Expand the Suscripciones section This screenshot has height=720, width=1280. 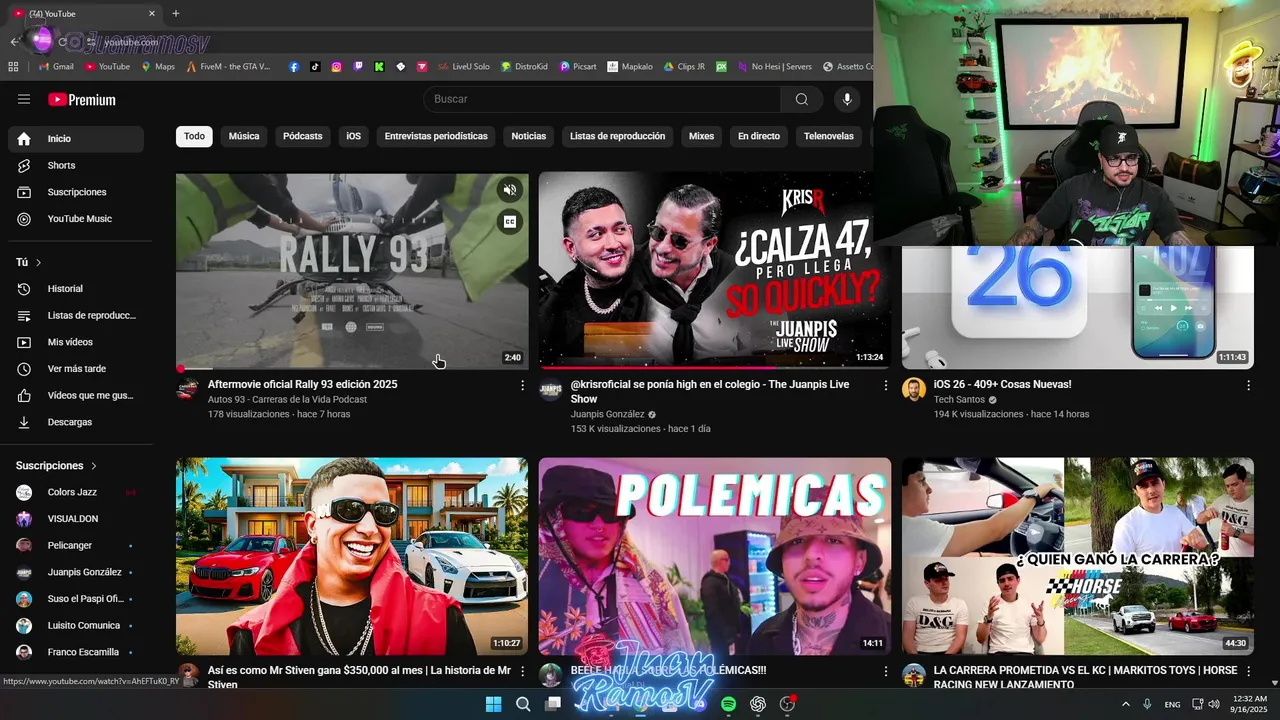tap(56, 466)
